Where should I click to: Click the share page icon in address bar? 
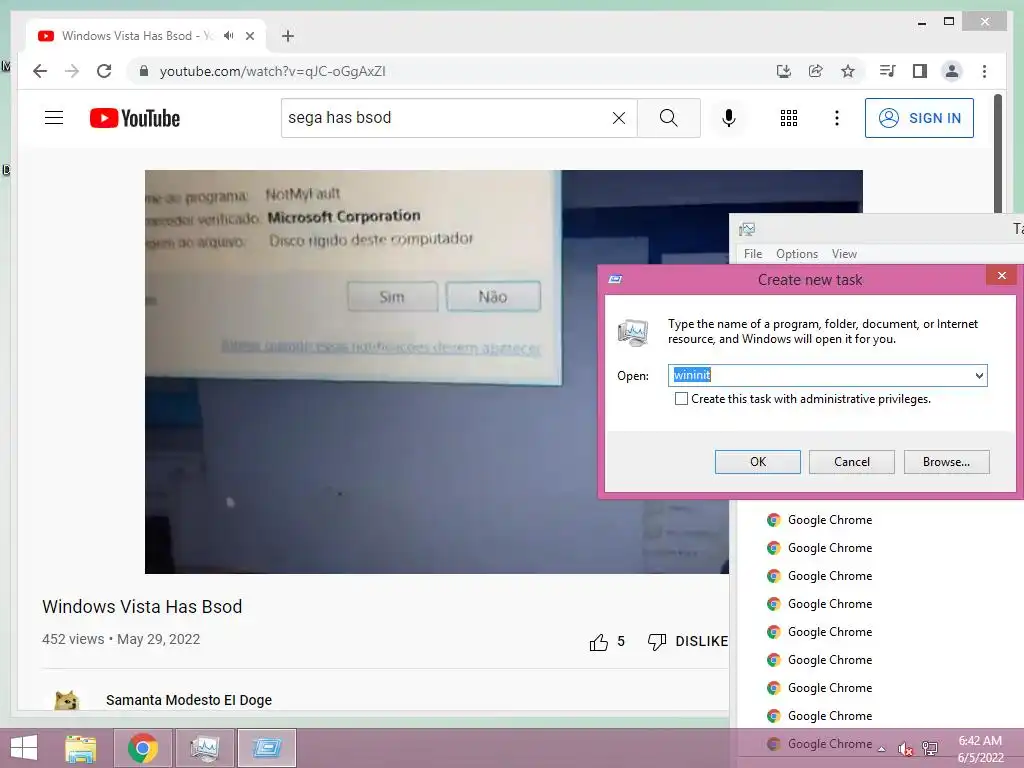point(816,71)
